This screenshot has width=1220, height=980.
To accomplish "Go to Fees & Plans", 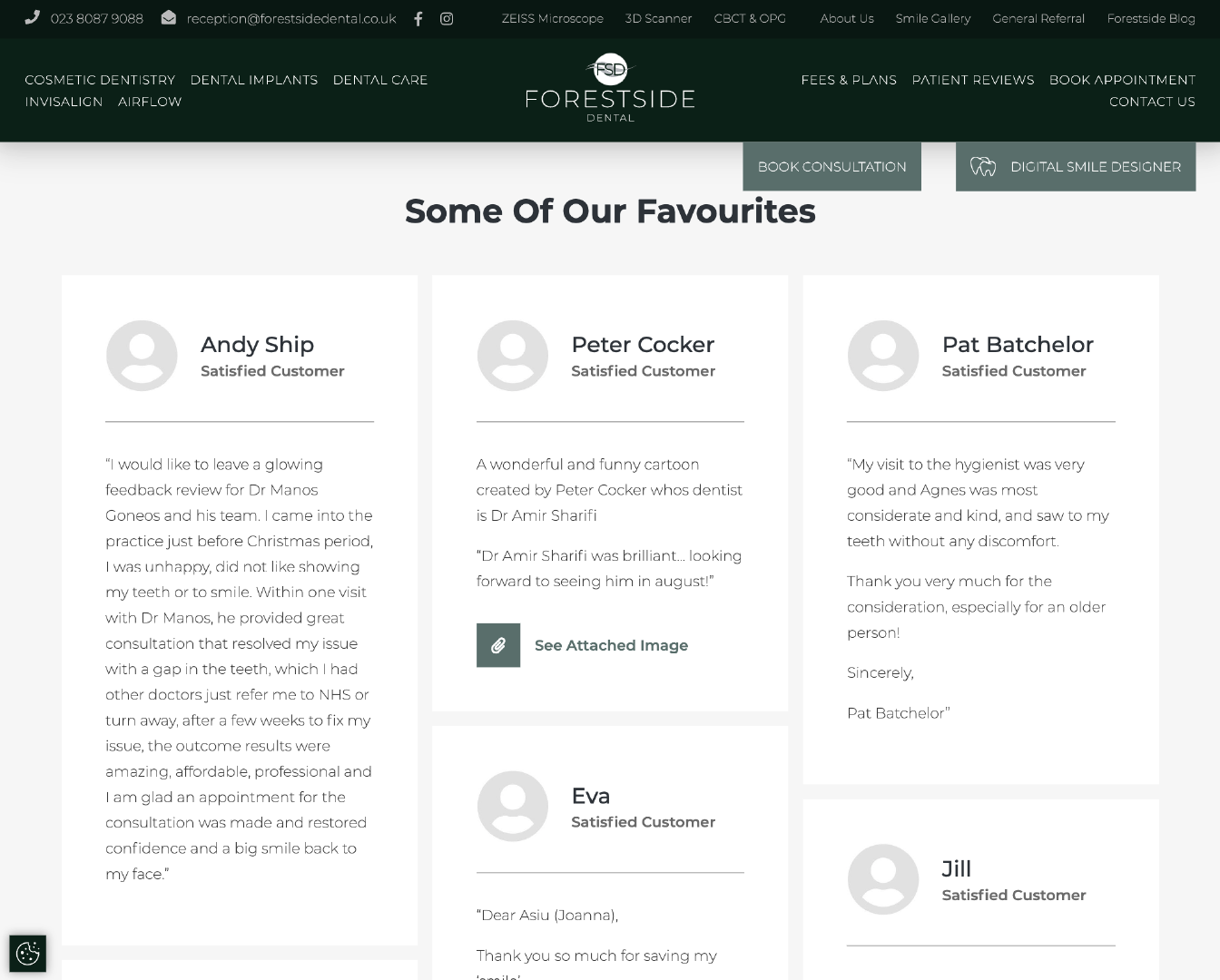I will click(x=849, y=80).
